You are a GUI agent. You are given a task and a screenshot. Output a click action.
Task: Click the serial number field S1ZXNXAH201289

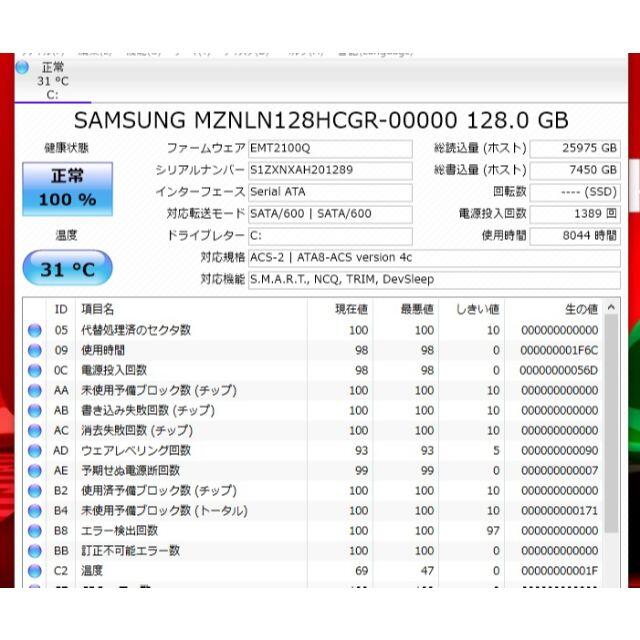[x=330, y=170]
